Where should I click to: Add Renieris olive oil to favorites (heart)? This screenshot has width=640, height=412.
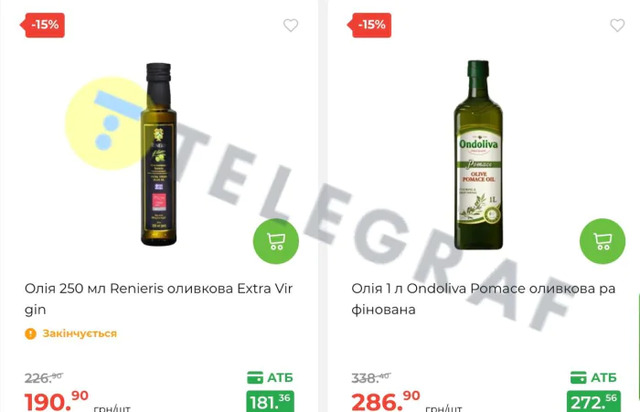291,25
